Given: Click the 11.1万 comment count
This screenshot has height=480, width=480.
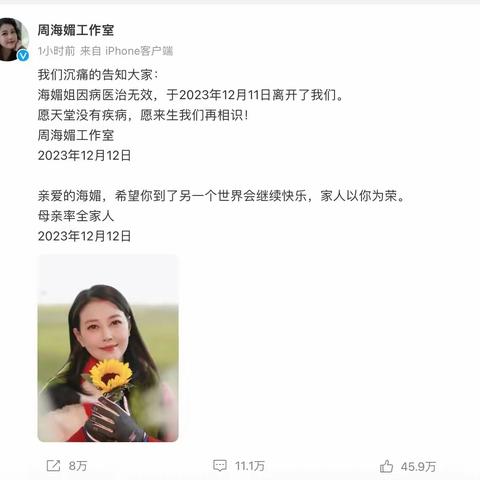Looking at the screenshot, I should 250,466.
